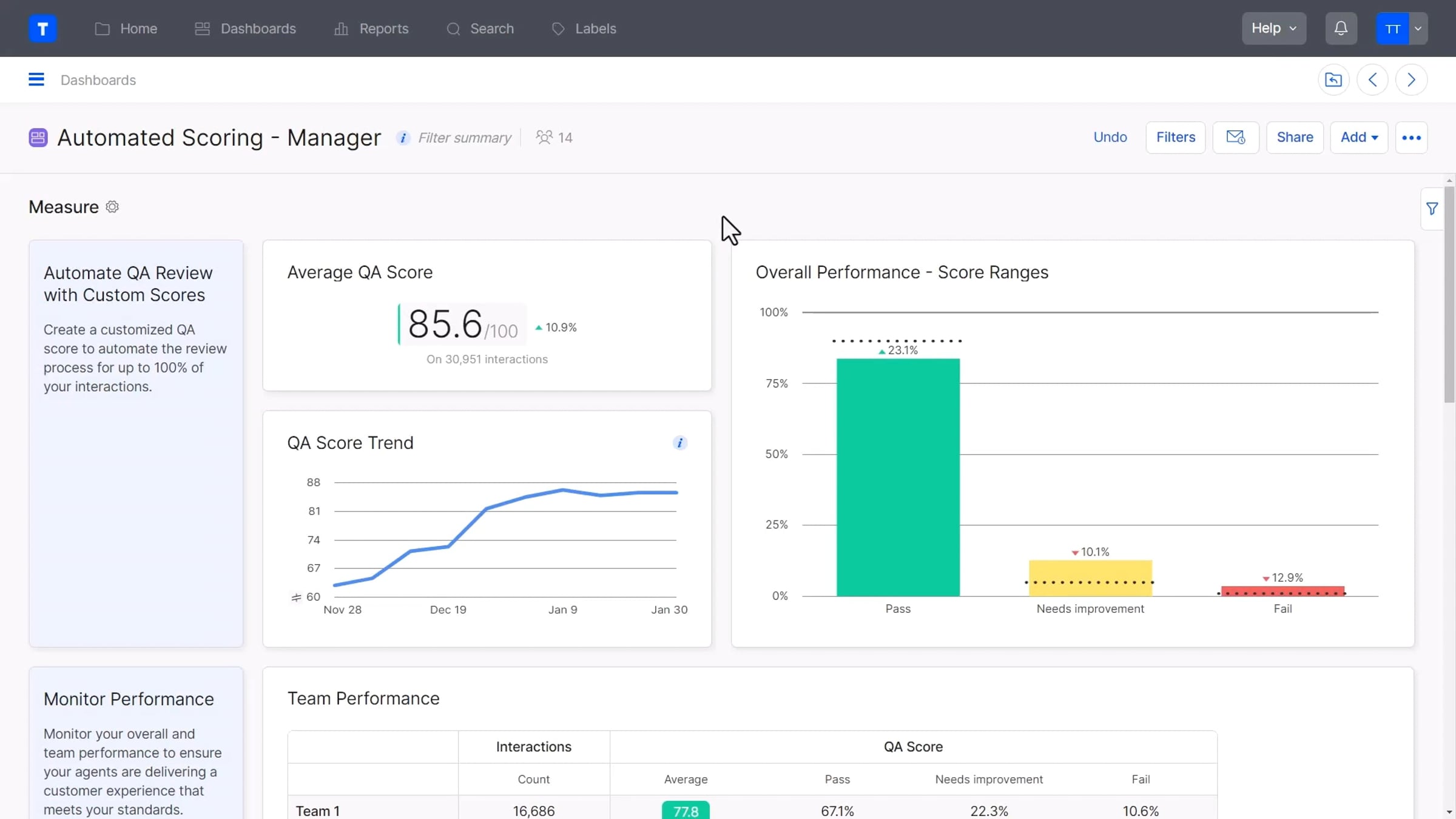Go to previous dashboard arrow

1372,79
